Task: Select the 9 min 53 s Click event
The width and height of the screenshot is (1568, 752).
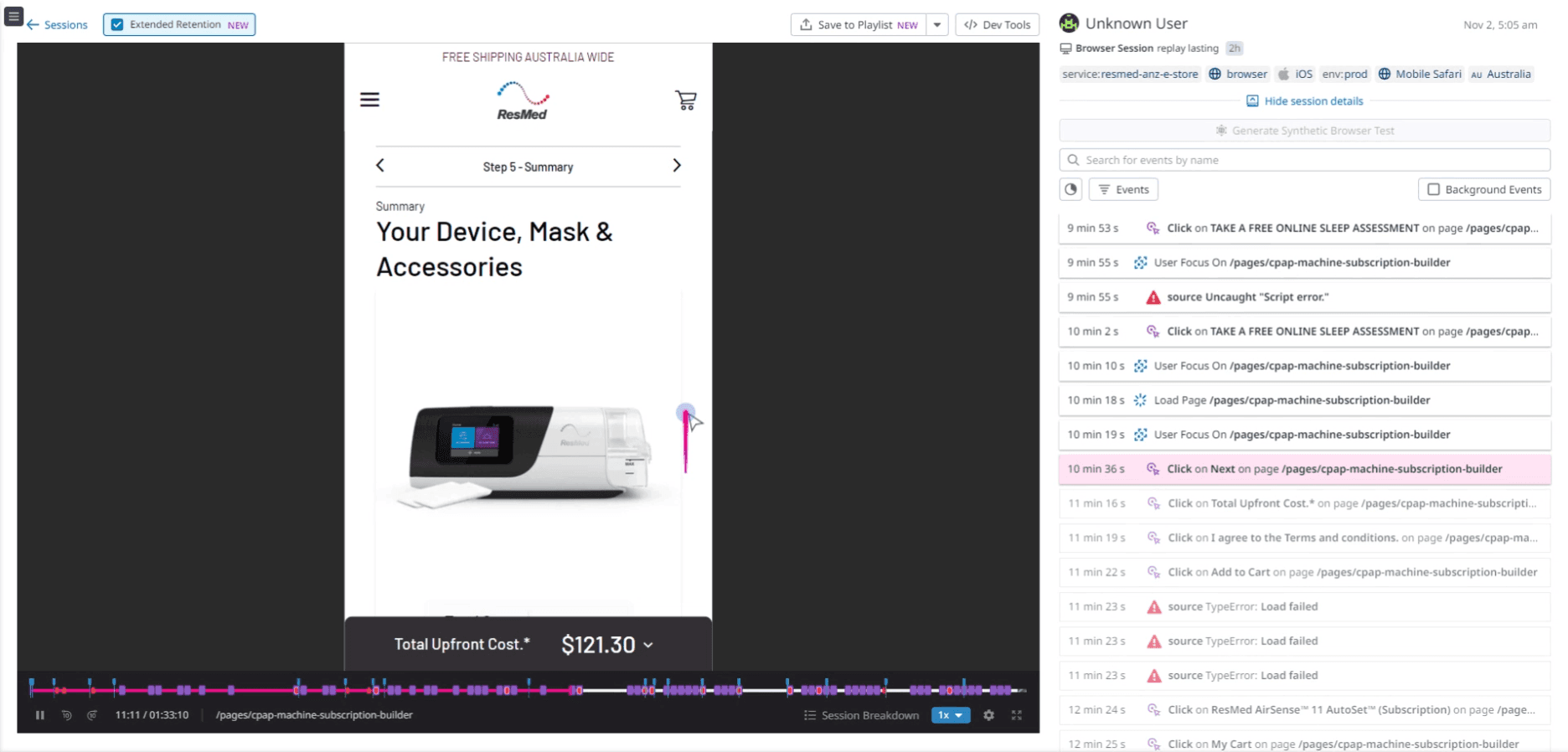Action: [x=1304, y=228]
